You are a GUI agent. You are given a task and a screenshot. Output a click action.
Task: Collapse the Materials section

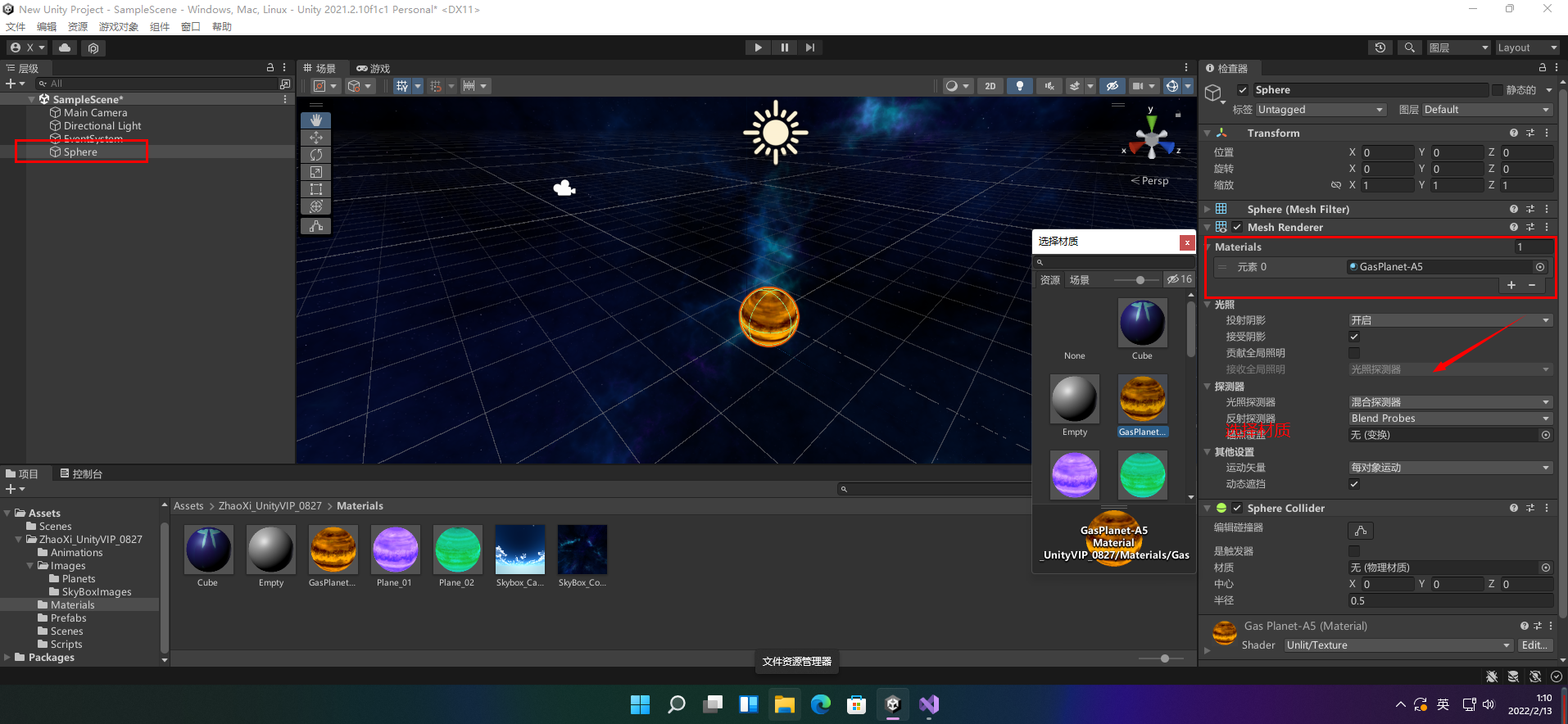pos(1208,247)
